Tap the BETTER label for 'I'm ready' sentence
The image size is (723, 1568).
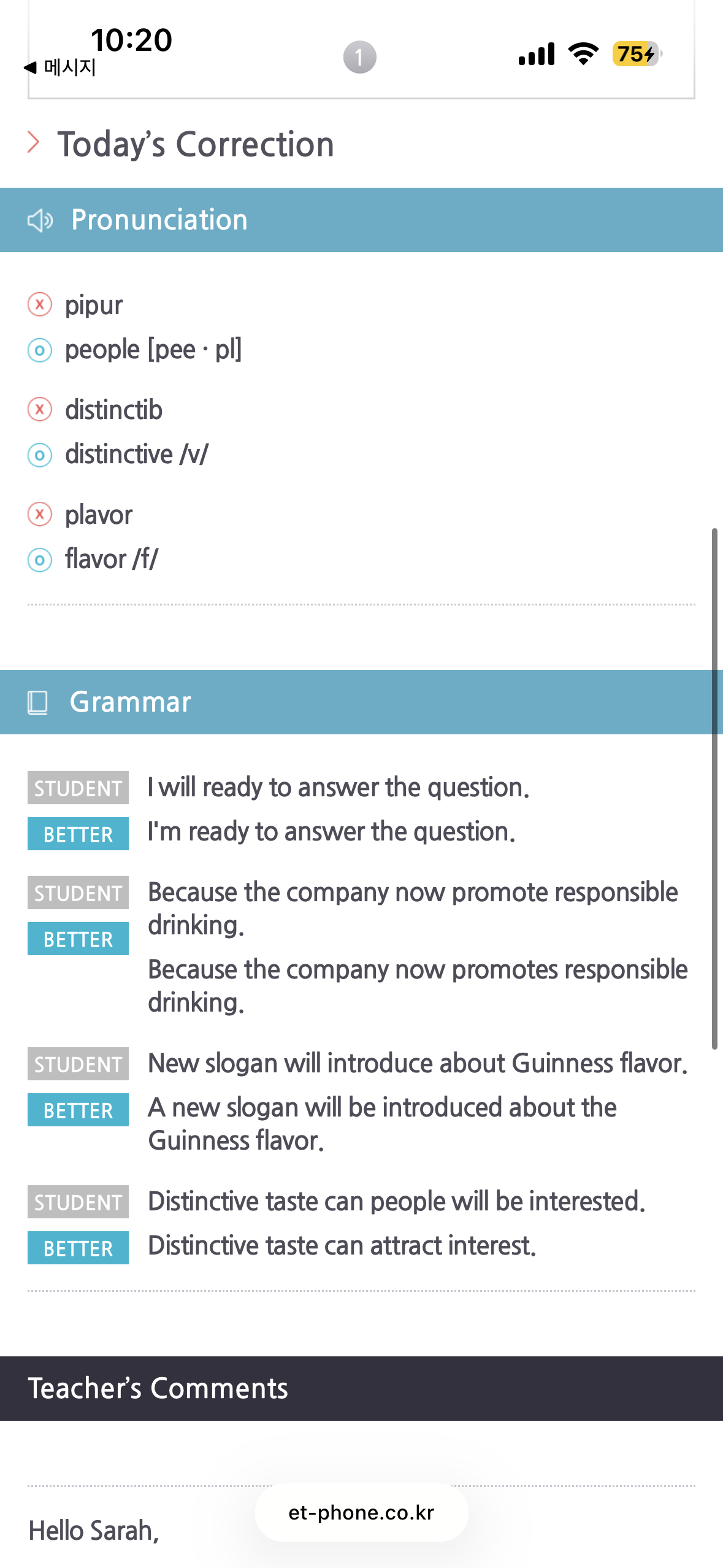78,834
